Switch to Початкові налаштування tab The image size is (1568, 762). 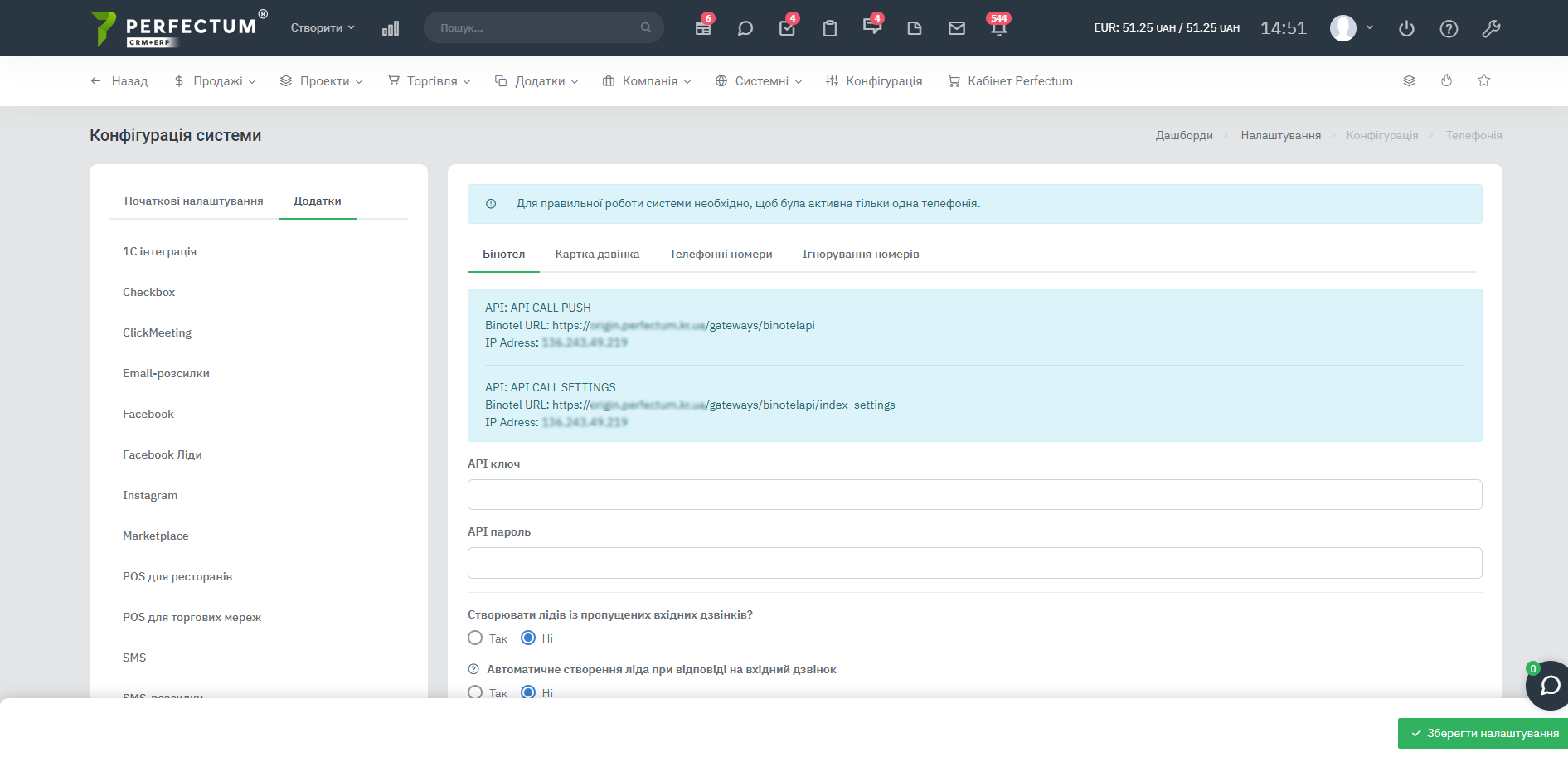[193, 201]
